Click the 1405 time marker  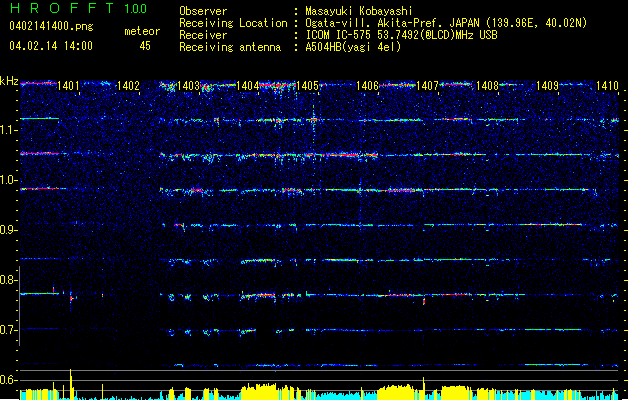(x=307, y=86)
